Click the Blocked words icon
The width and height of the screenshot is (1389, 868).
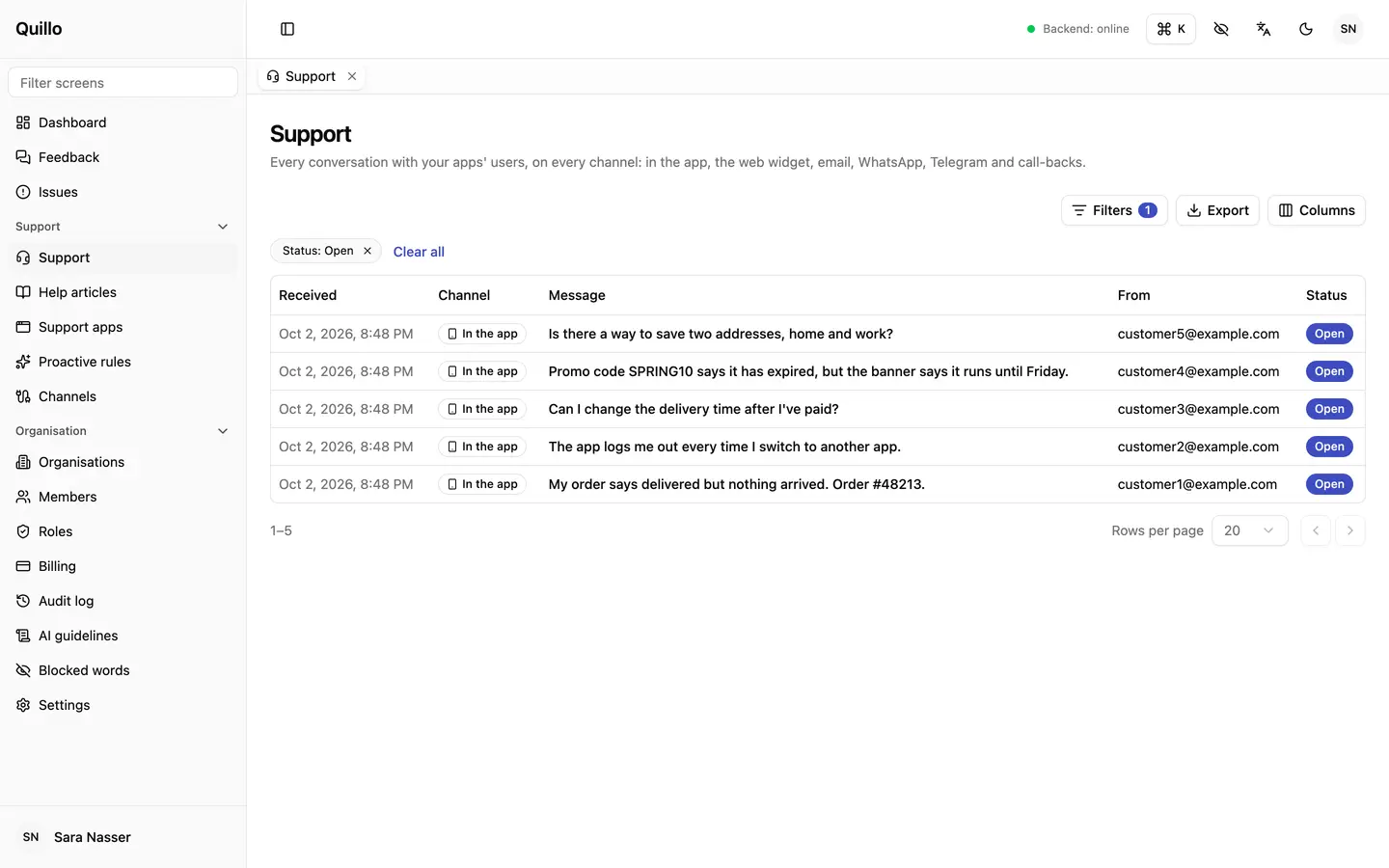click(23, 670)
